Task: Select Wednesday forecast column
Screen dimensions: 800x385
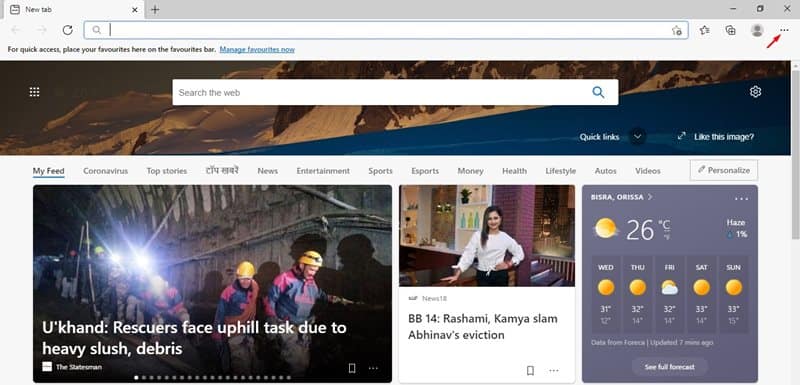Action: pos(606,294)
